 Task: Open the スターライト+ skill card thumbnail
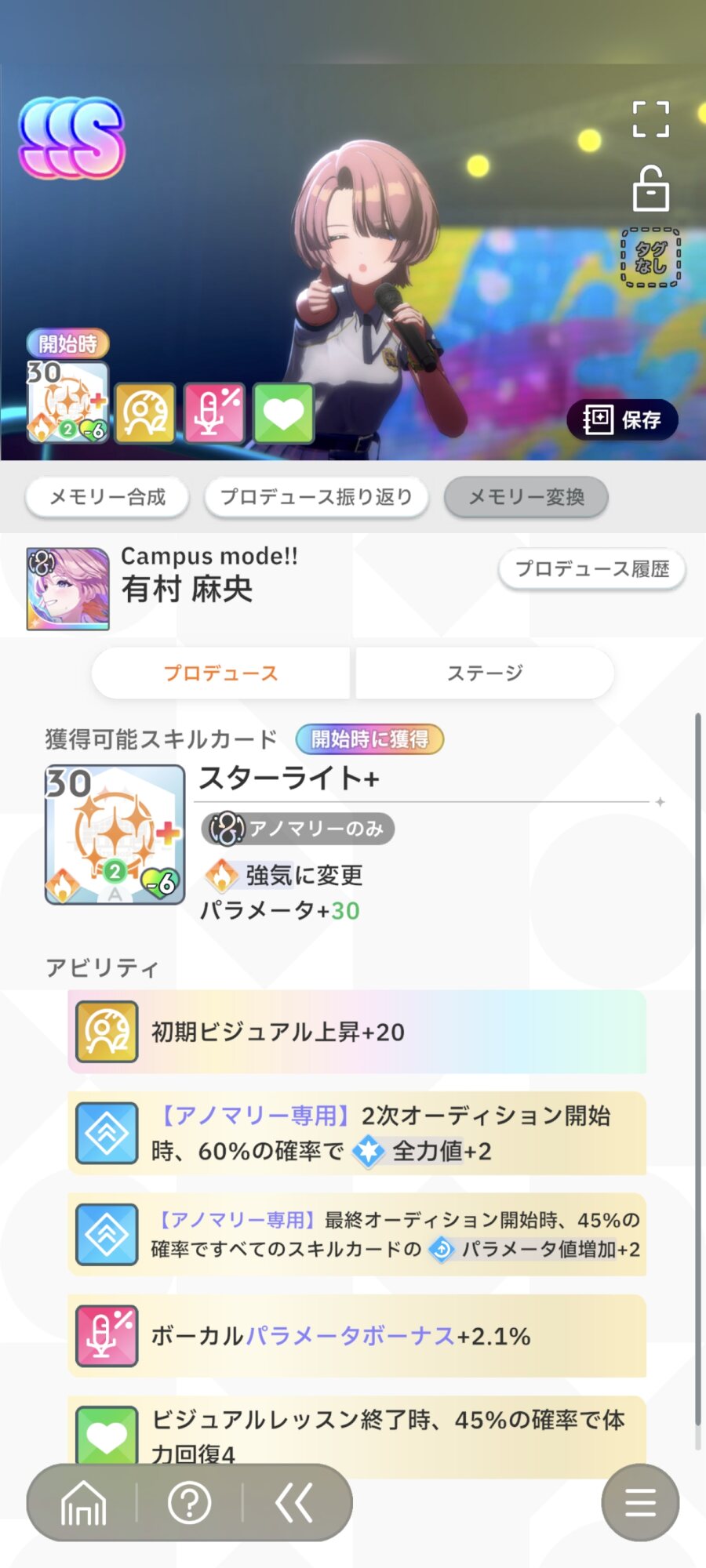click(115, 835)
